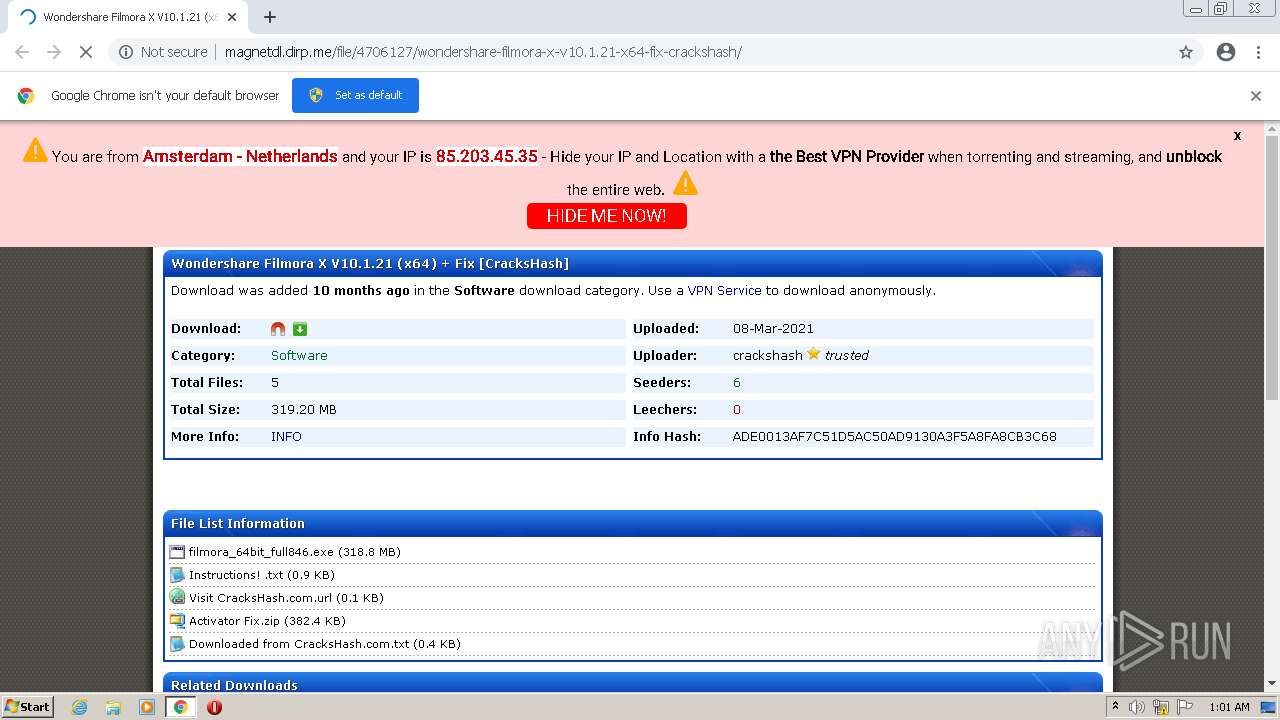Click Downloaded from CracksHash.com.txt entry
1280x720 pixels.
tap(325, 644)
